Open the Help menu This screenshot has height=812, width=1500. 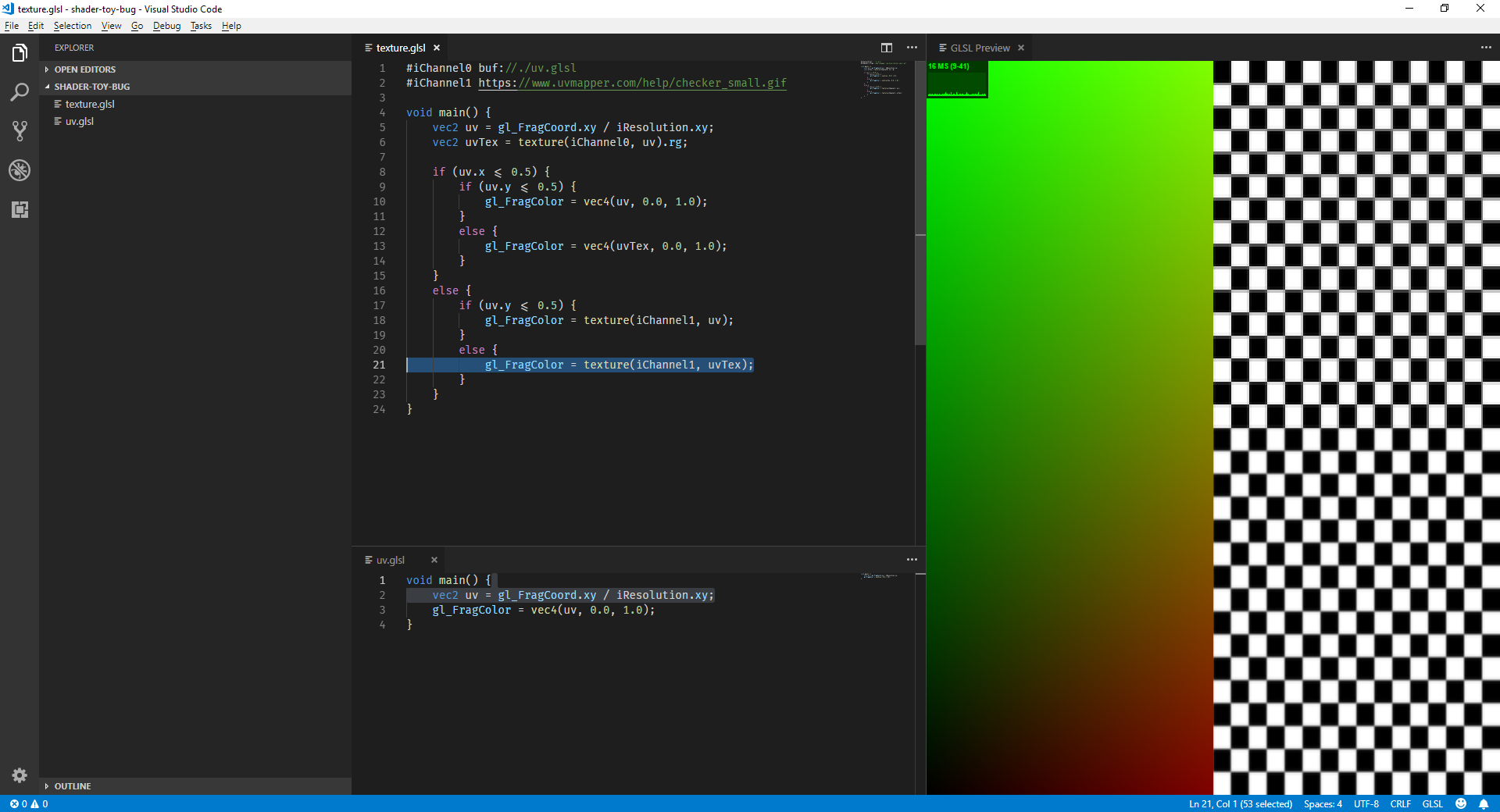click(231, 26)
